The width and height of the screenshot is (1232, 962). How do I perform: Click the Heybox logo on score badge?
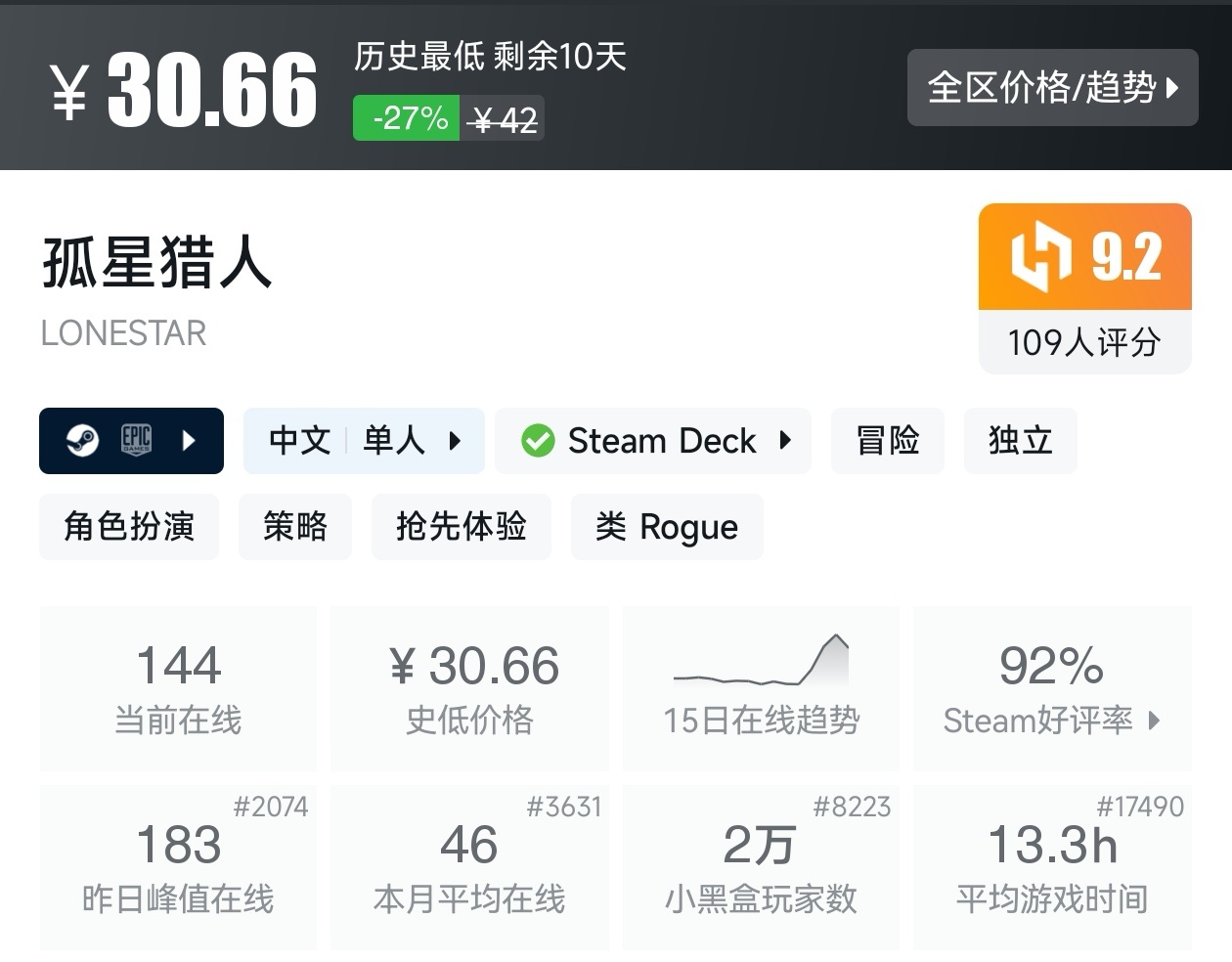(x=1041, y=256)
